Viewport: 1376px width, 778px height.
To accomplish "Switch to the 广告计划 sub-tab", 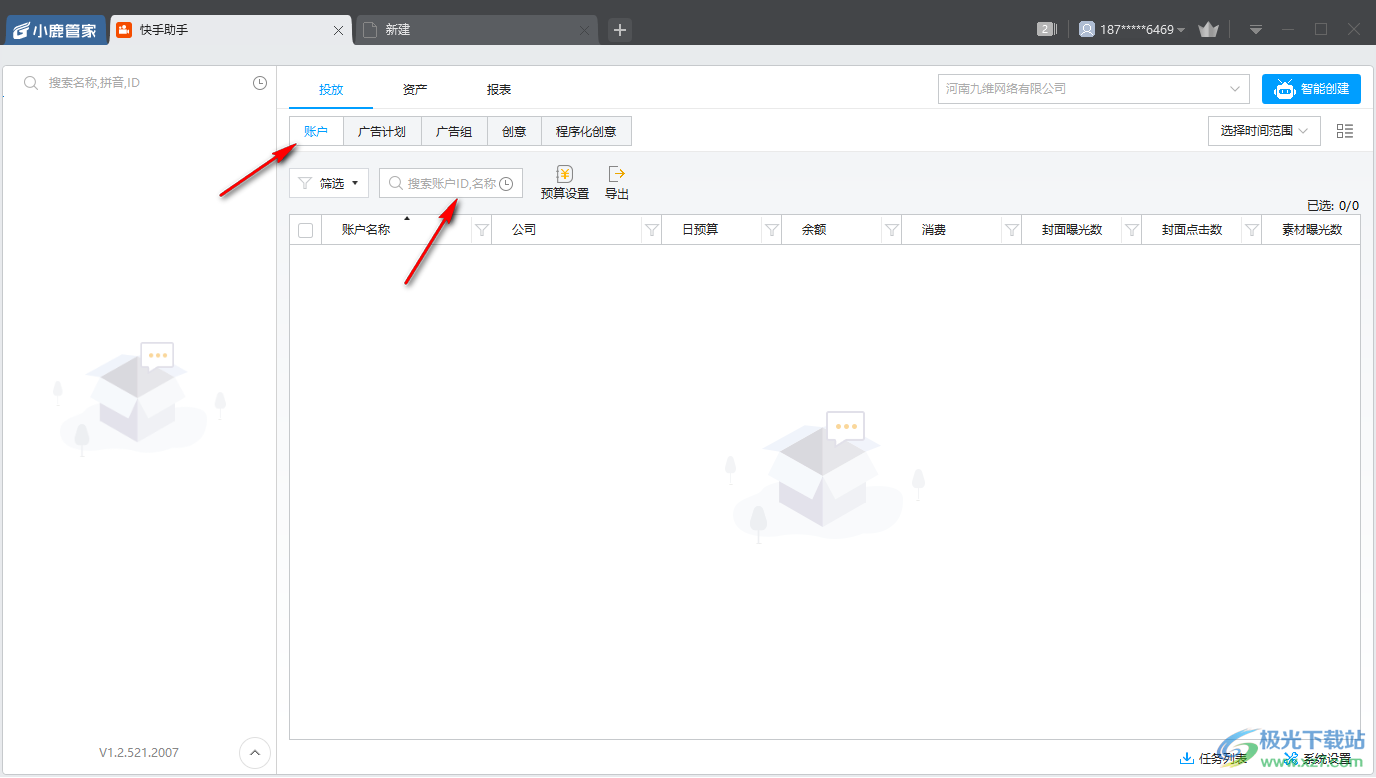I will pyautogui.click(x=382, y=132).
